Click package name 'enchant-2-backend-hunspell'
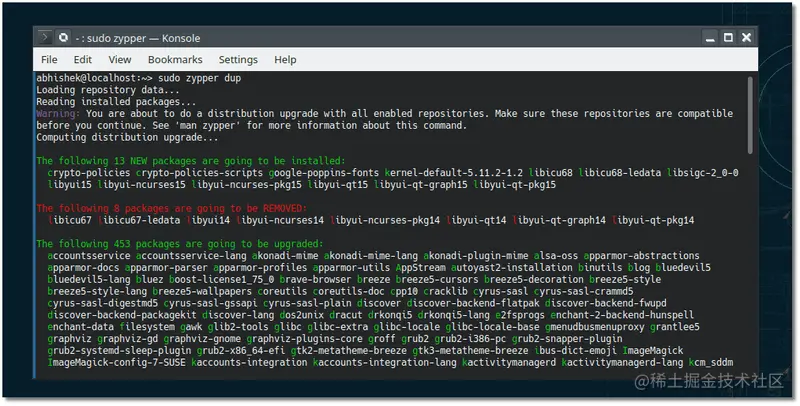 [x=622, y=315]
